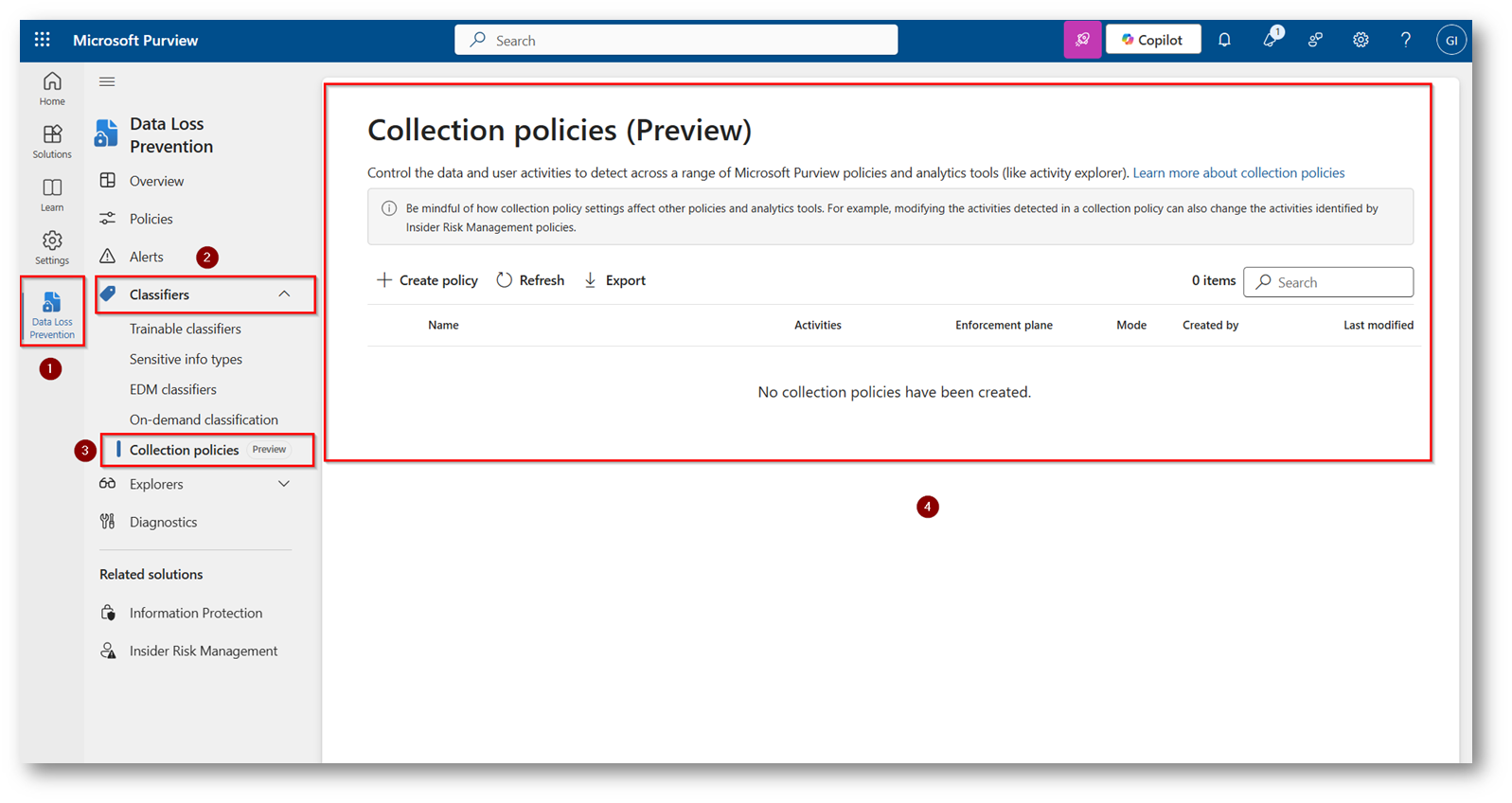The height and width of the screenshot is (803, 1512).
Task: Click the connected people icon in header
Action: (1315, 40)
